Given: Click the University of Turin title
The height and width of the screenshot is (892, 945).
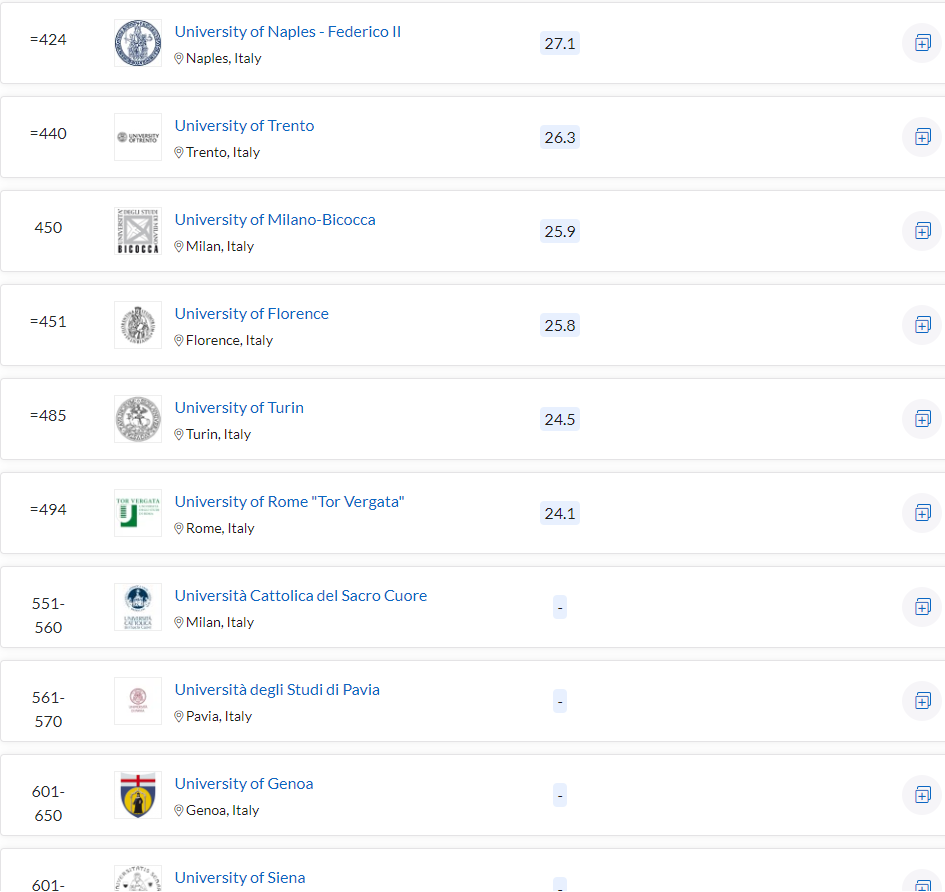Looking at the screenshot, I should 239,408.
